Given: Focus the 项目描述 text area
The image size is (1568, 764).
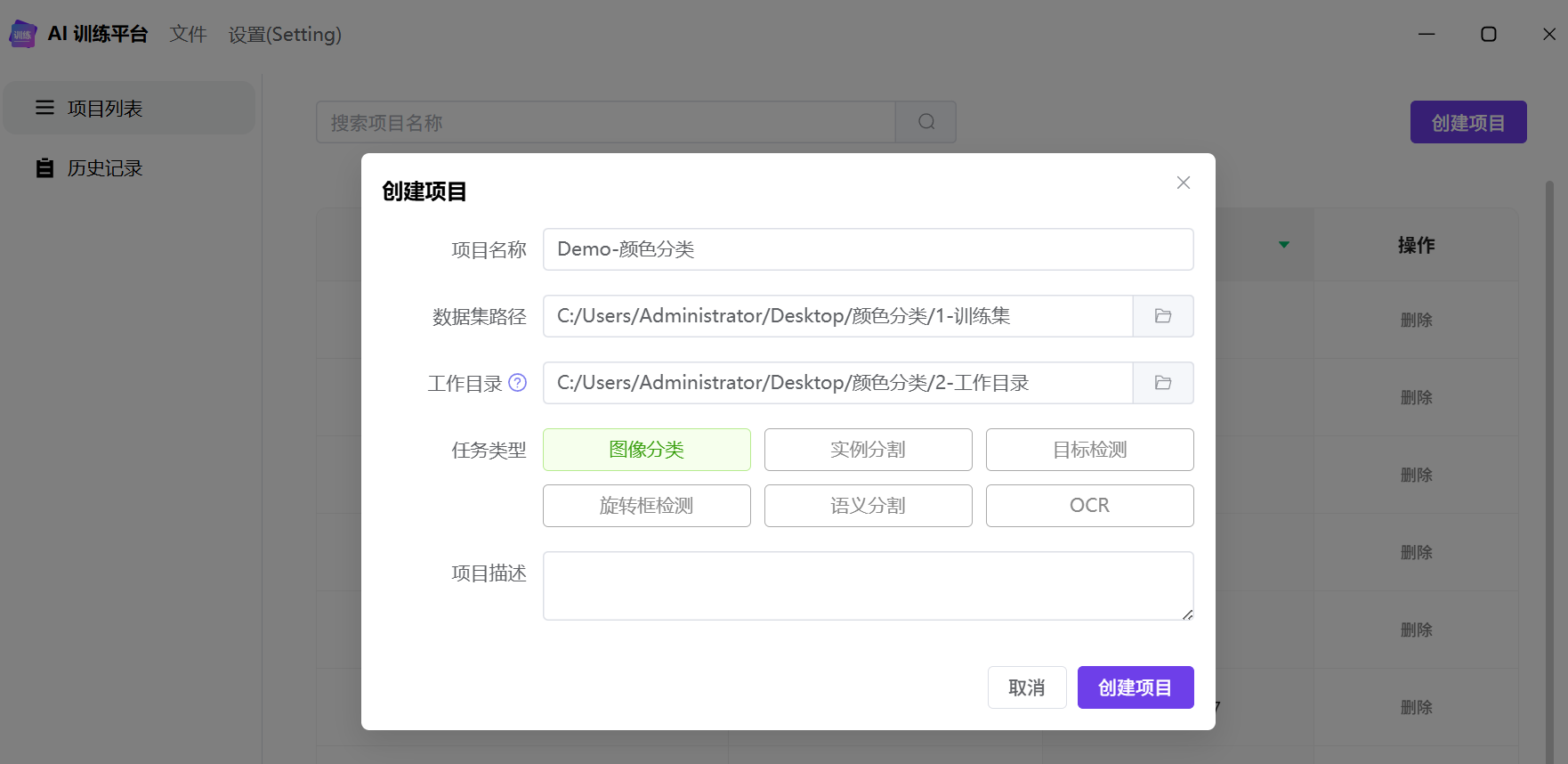Looking at the screenshot, I should (868, 585).
